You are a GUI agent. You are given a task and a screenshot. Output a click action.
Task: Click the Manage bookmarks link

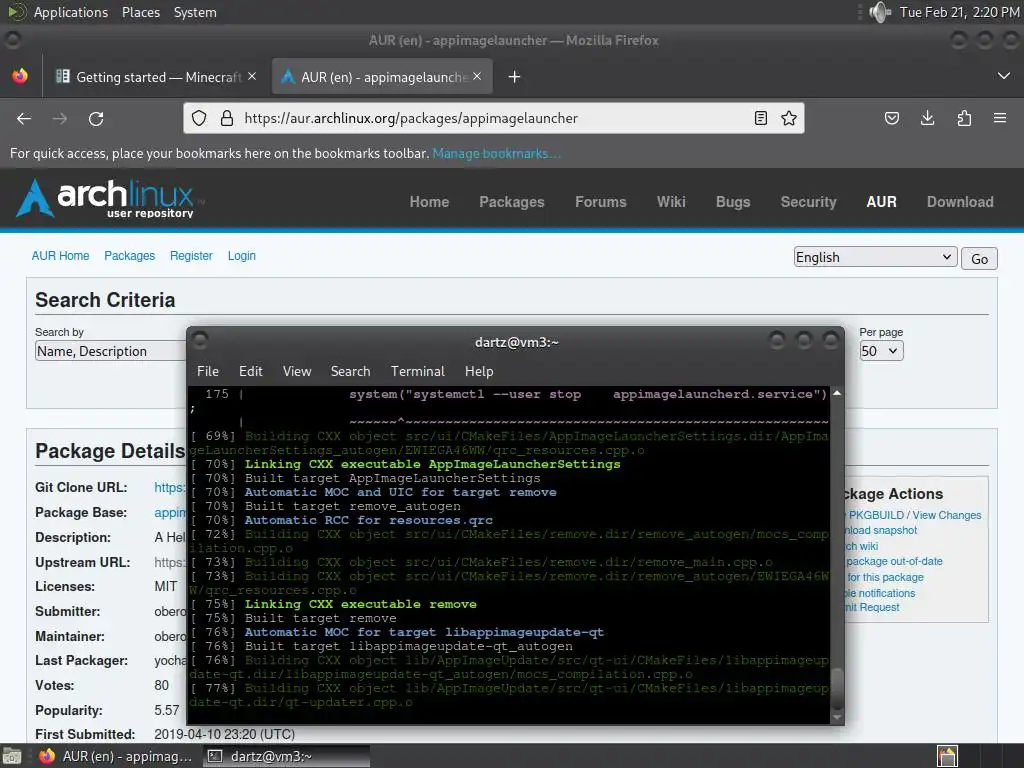[x=496, y=153]
